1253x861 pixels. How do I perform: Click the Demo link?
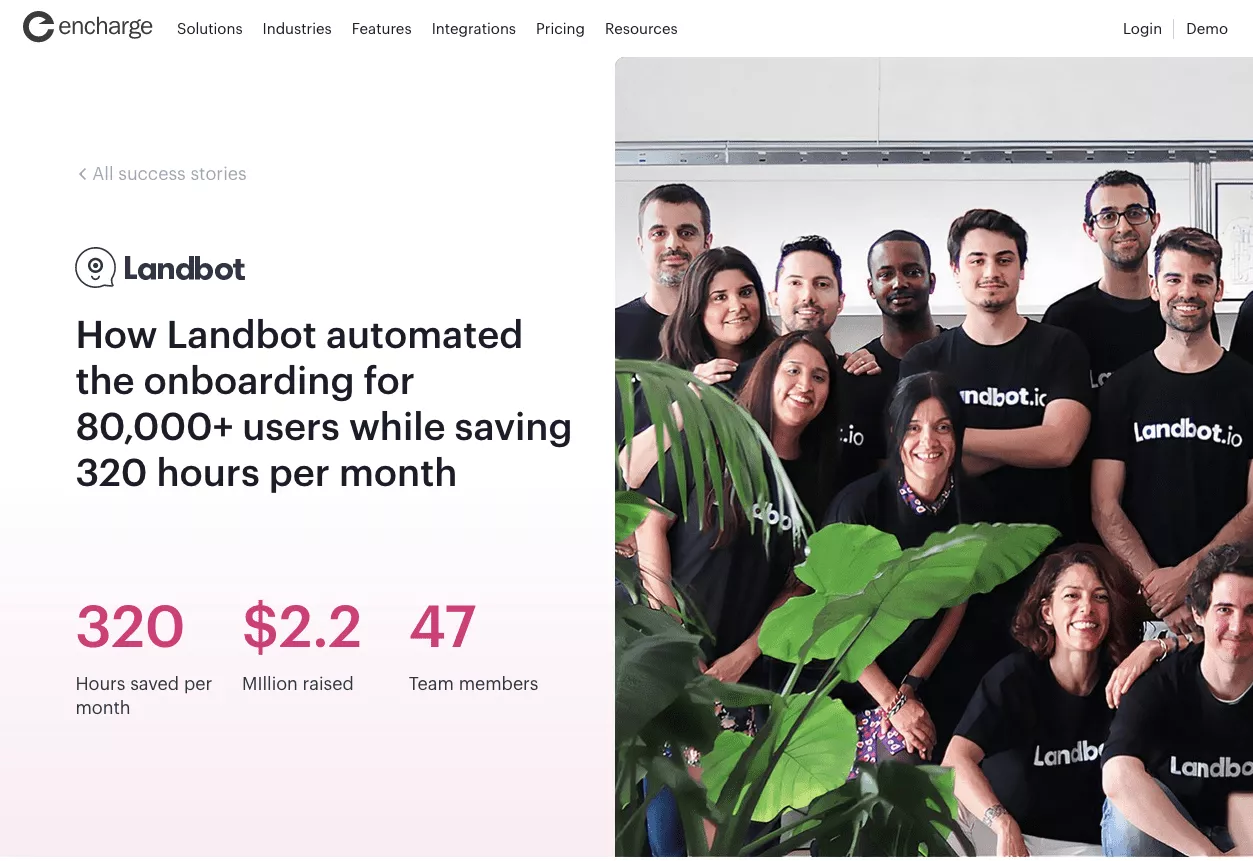(x=1207, y=29)
